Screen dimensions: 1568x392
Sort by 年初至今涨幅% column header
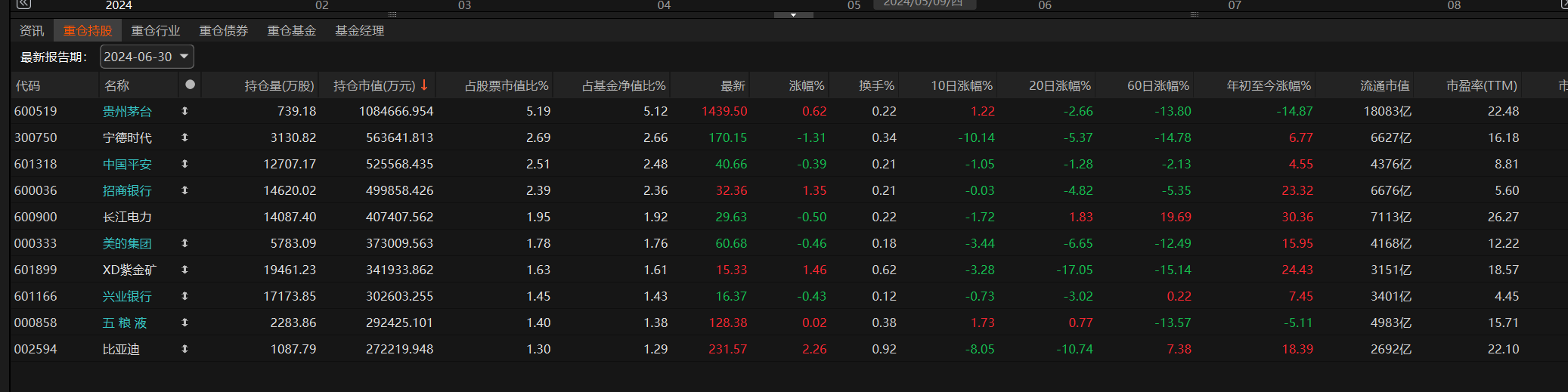(x=1269, y=85)
